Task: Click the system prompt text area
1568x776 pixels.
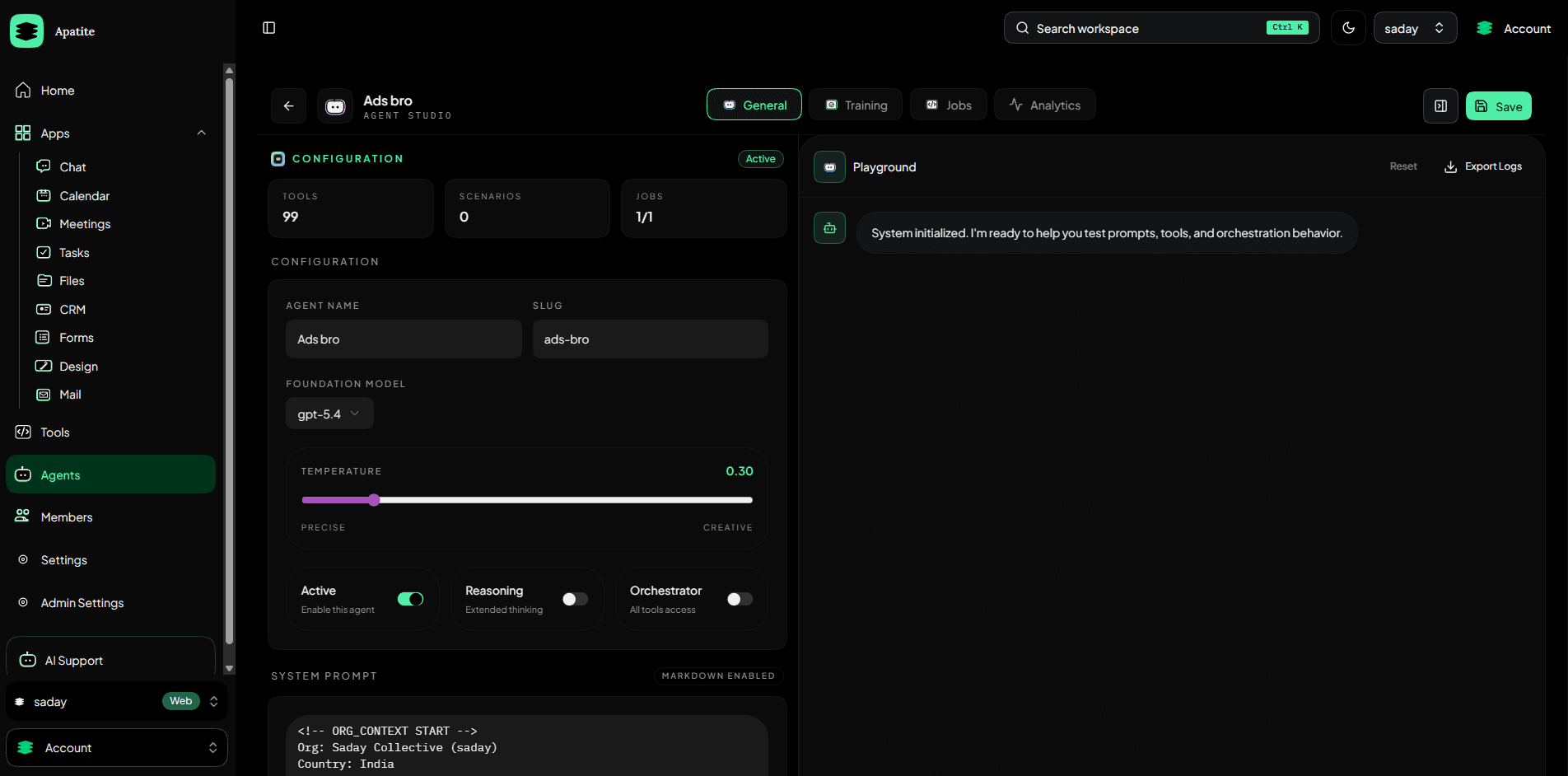Action: coord(527,746)
